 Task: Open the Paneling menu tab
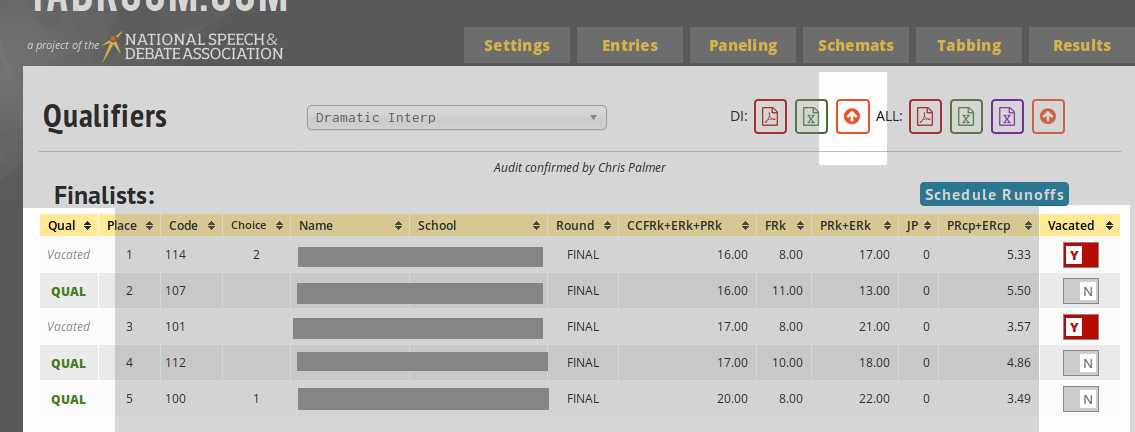(743, 45)
